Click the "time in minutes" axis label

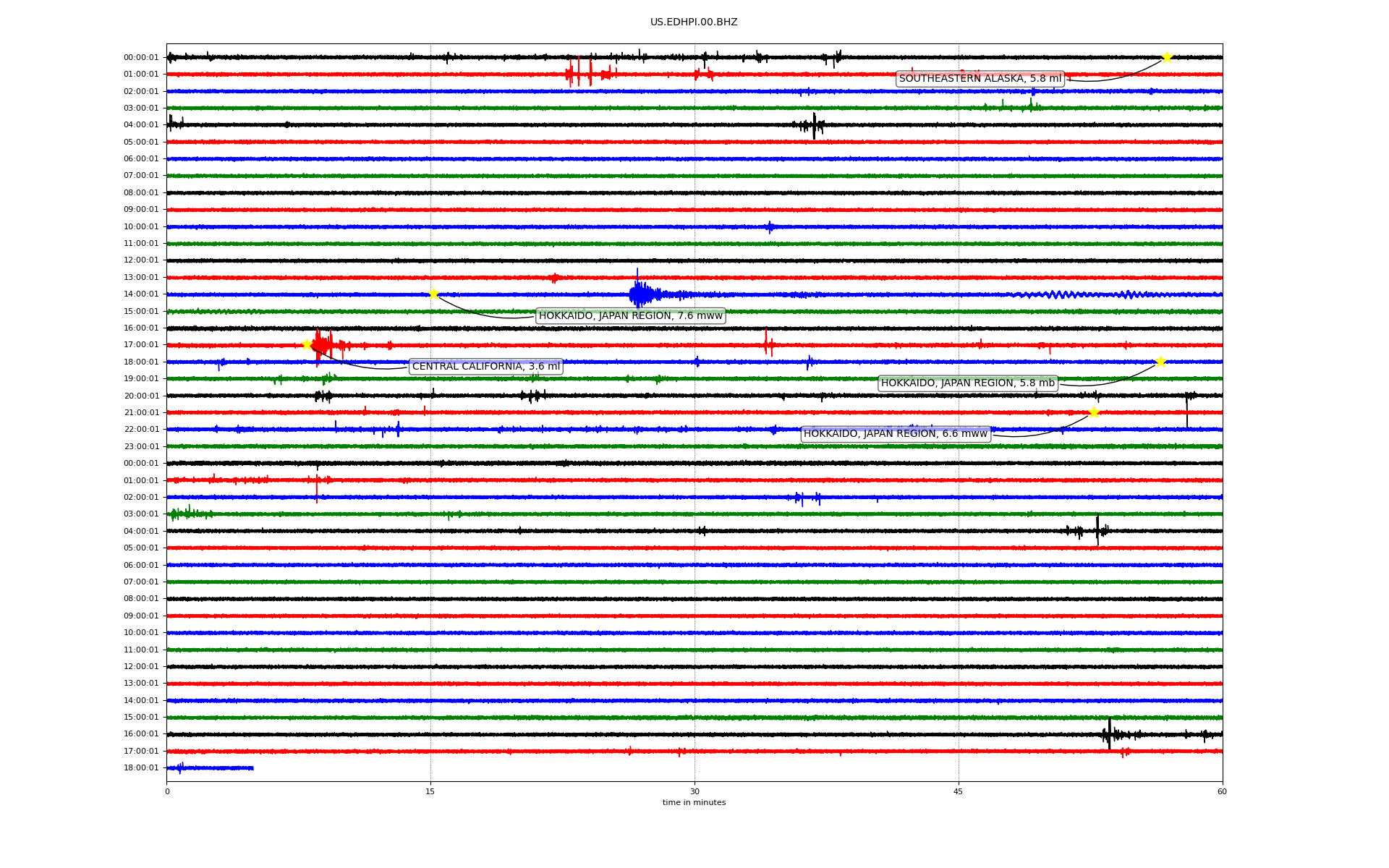point(694,803)
